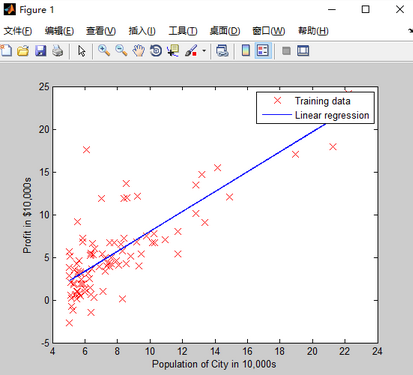Insert a colorbar with the Colorbar icon
The width and height of the screenshot is (413, 375).
pyautogui.click(x=246, y=51)
